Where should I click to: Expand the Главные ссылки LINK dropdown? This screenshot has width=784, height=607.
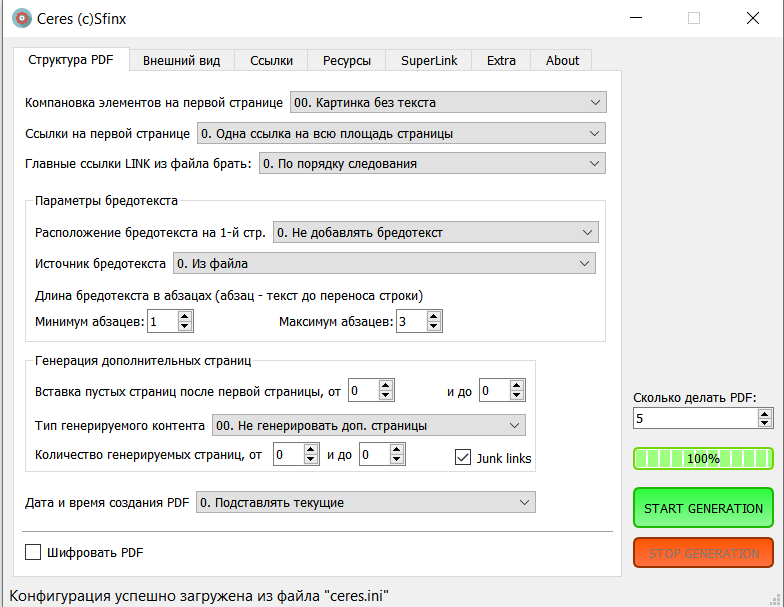coord(432,164)
